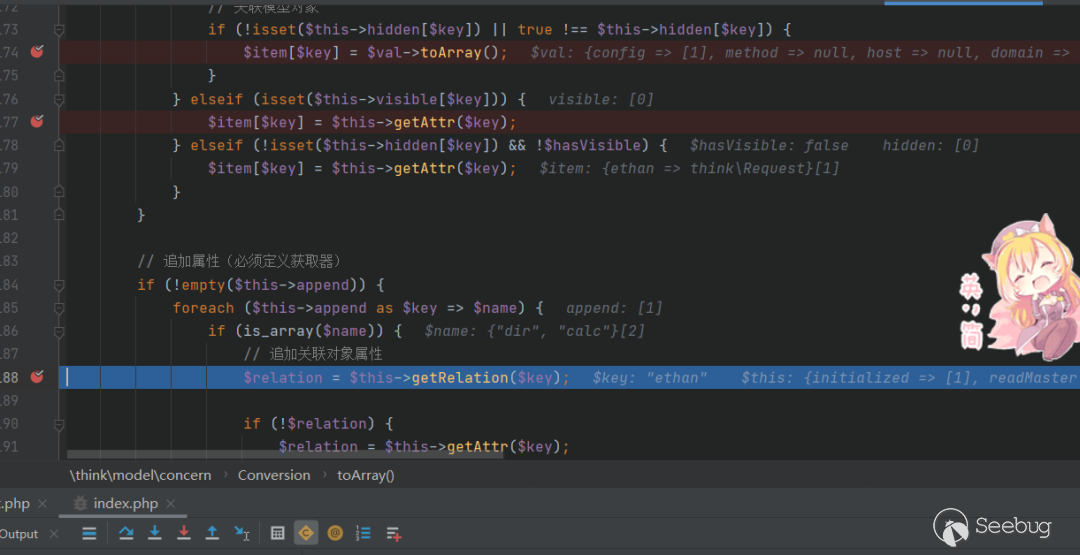
Task: Collapse the foreach $this->append loop
Action: (x=59, y=308)
